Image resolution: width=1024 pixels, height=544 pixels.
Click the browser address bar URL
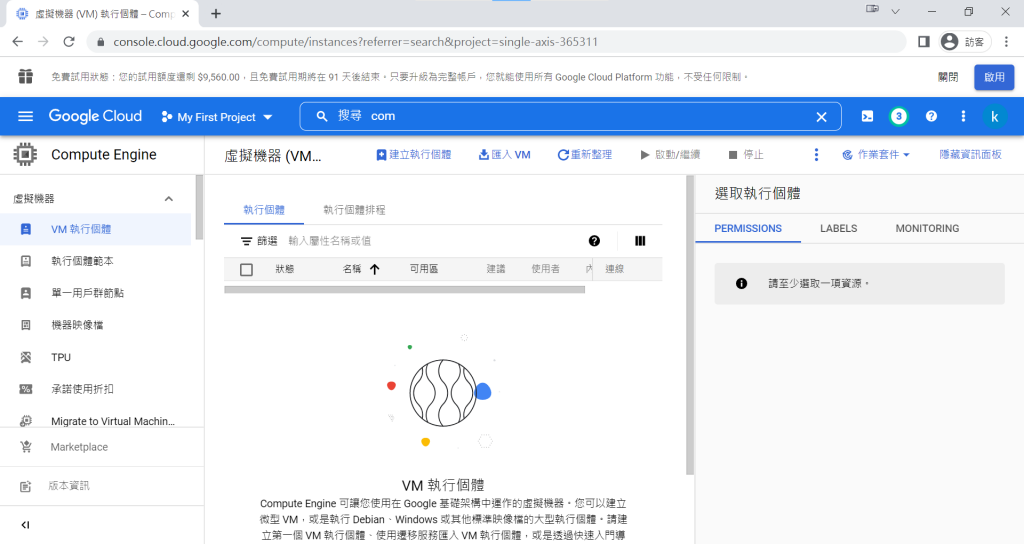(x=355, y=42)
